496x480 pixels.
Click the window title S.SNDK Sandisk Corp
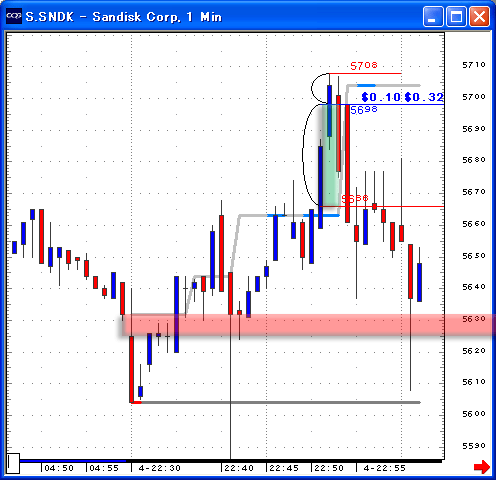(x=124, y=17)
